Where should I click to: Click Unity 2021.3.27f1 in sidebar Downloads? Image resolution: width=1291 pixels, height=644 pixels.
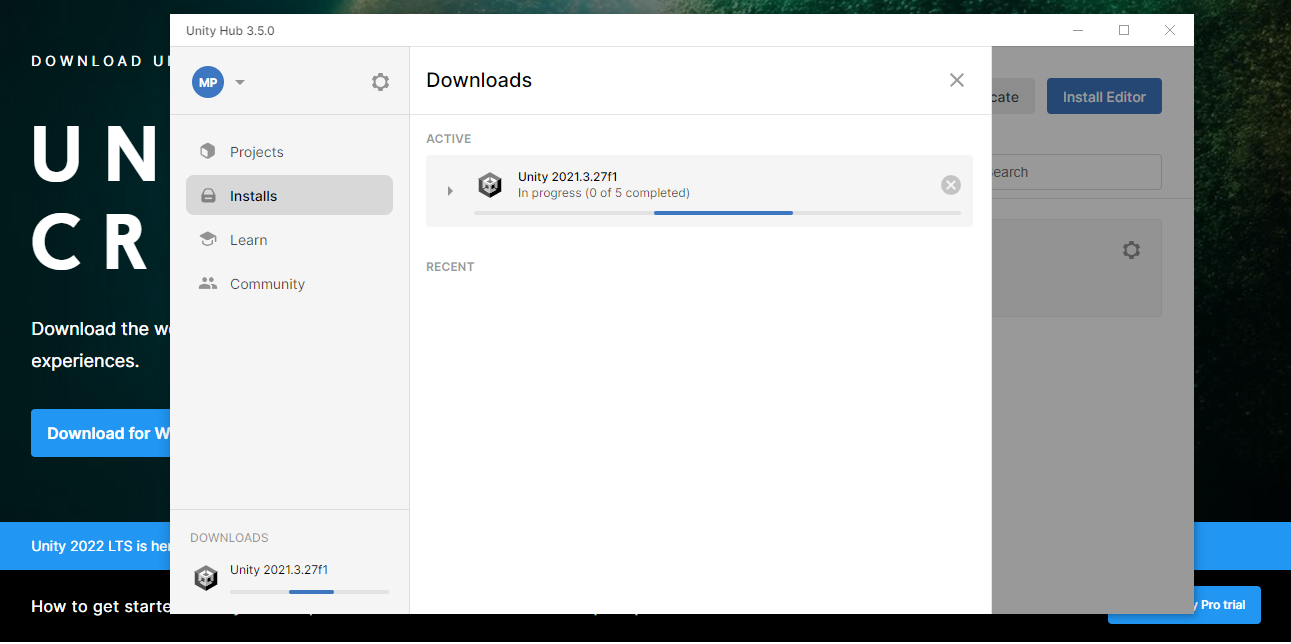coord(279,570)
